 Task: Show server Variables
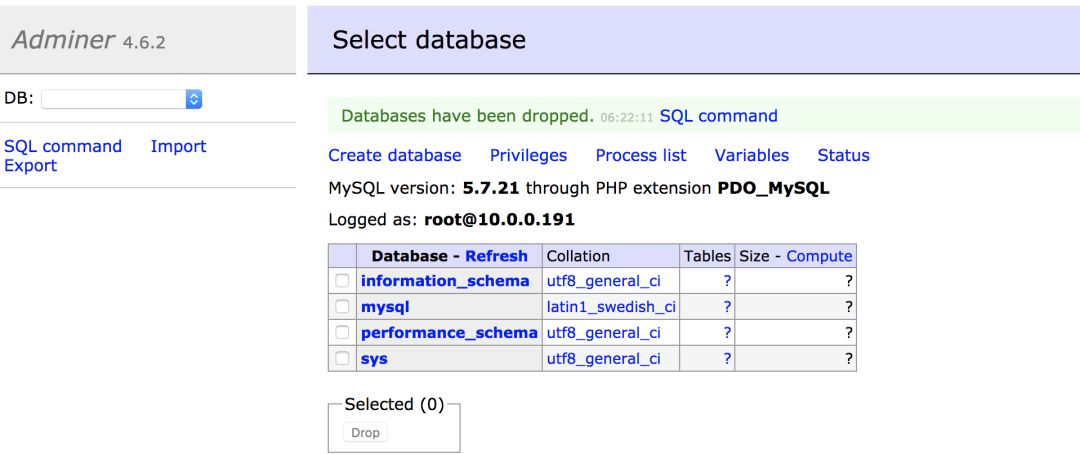coord(752,155)
